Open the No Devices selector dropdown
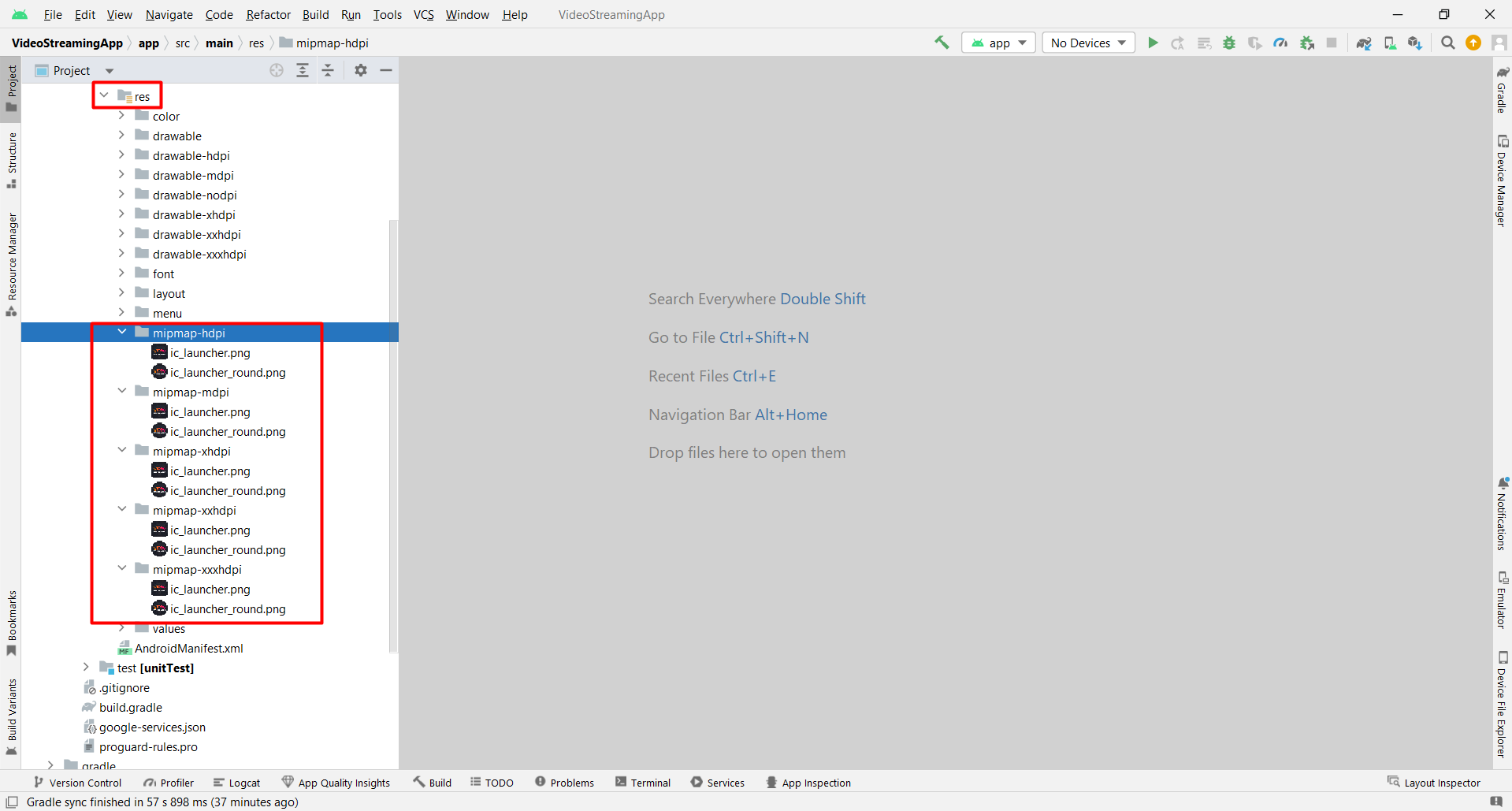1512x811 pixels. [x=1088, y=43]
